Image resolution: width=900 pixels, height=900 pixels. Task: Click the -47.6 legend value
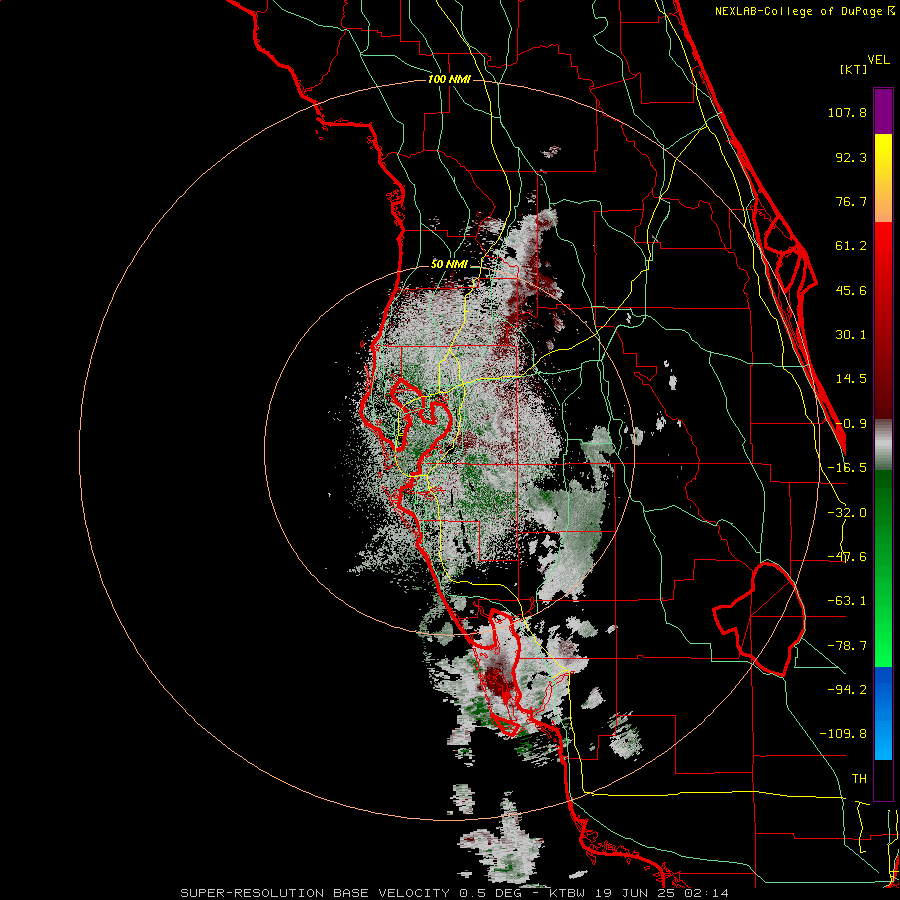click(x=847, y=557)
